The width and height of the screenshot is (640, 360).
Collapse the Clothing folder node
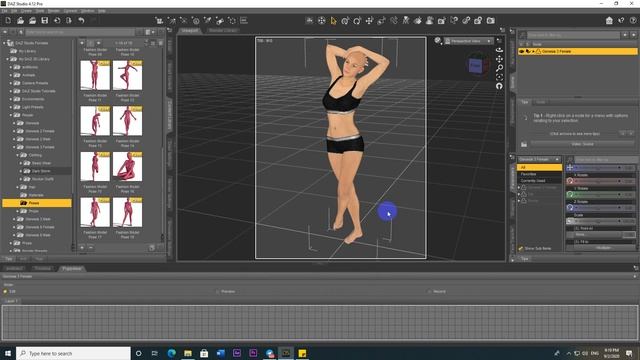[x=18, y=155]
